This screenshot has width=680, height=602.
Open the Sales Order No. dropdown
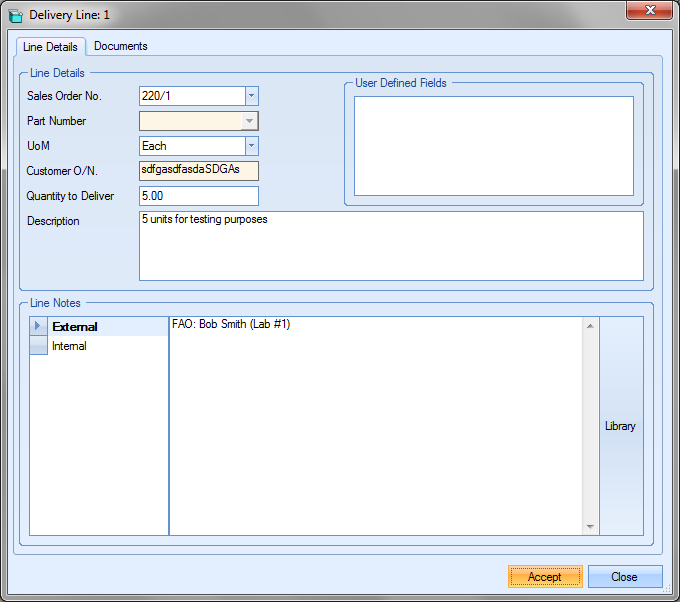coord(251,96)
